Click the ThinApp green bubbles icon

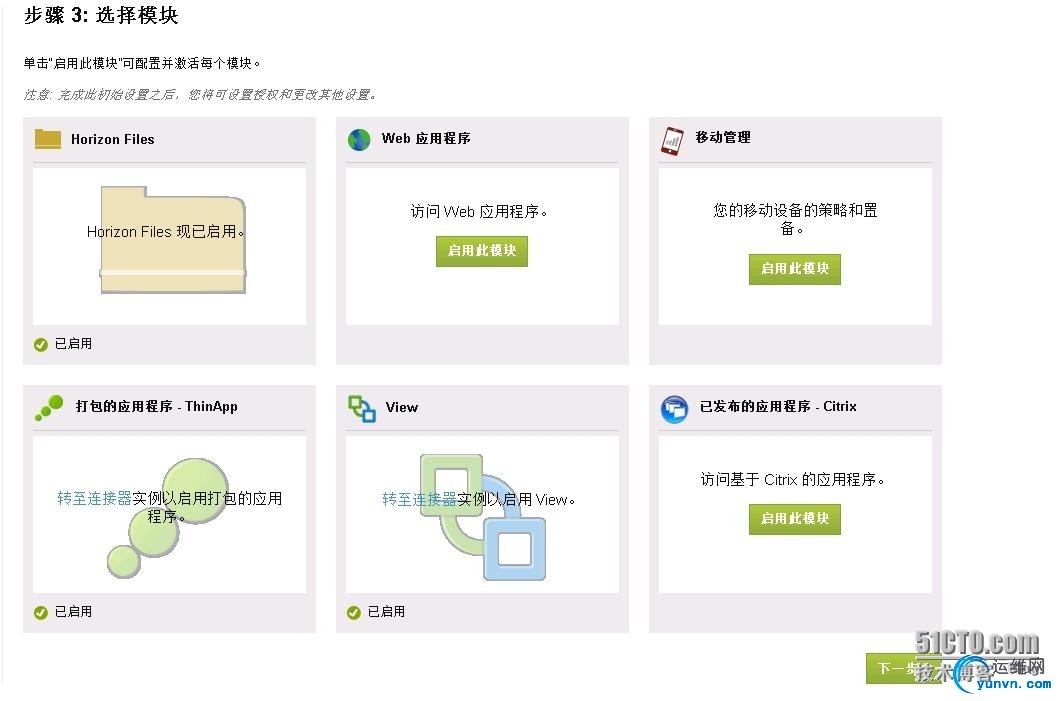pyautogui.click(x=49, y=407)
